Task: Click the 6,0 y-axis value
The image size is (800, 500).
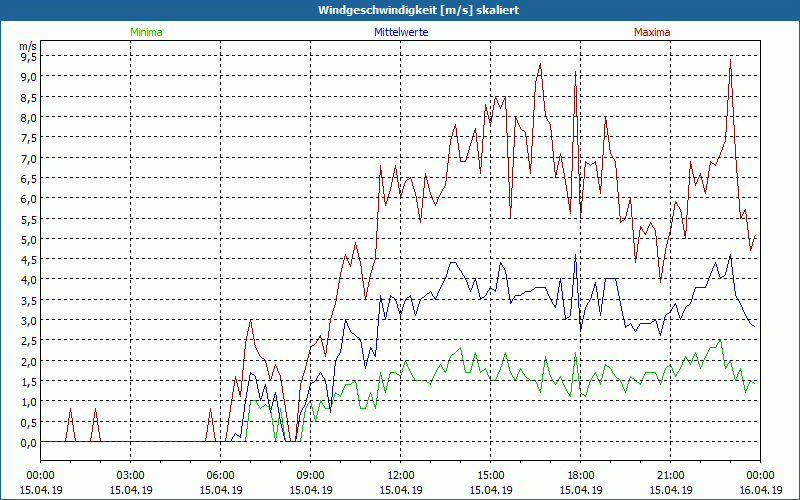Action: (x=29, y=198)
